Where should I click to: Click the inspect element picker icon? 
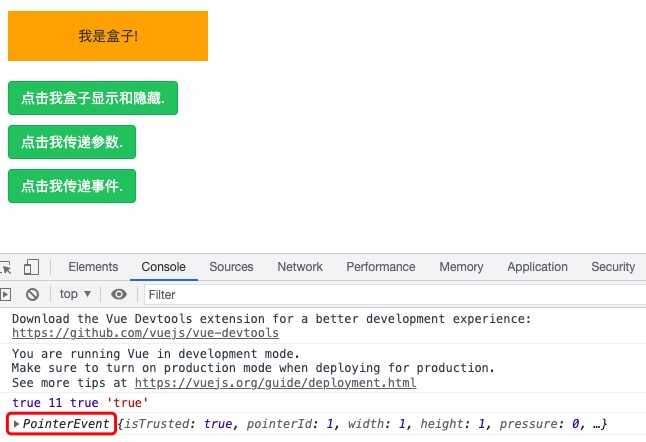click(x=5, y=267)
